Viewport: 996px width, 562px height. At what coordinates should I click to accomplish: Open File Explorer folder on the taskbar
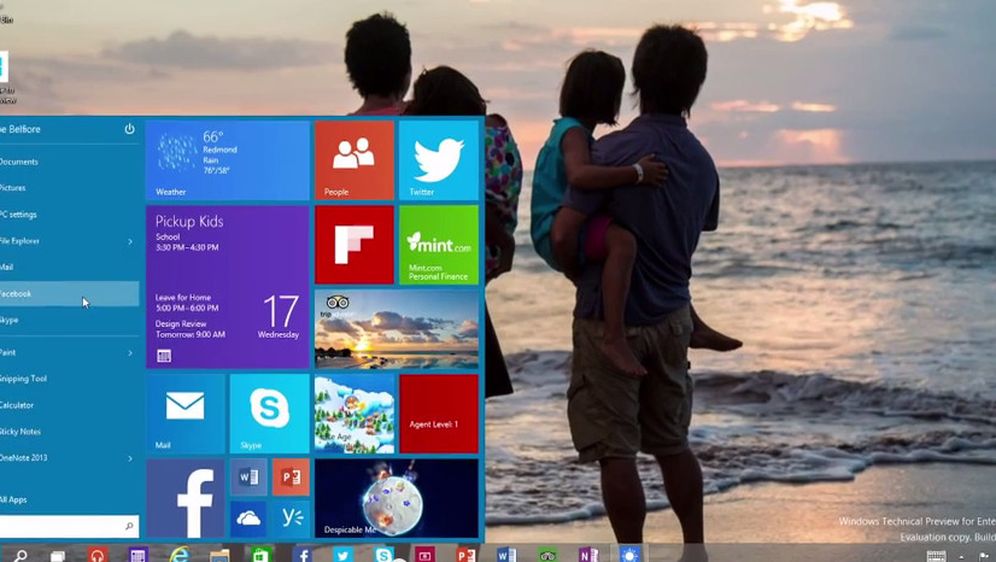coord(220,556)
